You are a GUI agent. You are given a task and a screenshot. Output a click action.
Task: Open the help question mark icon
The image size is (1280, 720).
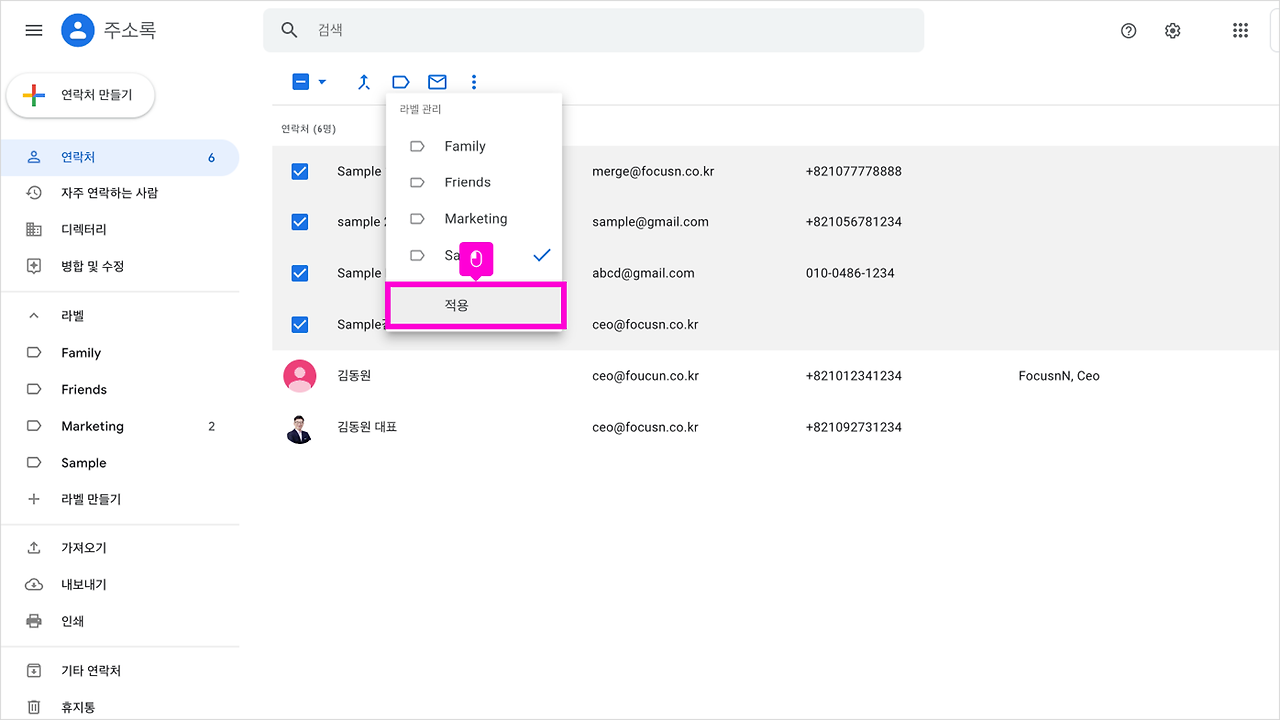click(x=1129, y=31)
